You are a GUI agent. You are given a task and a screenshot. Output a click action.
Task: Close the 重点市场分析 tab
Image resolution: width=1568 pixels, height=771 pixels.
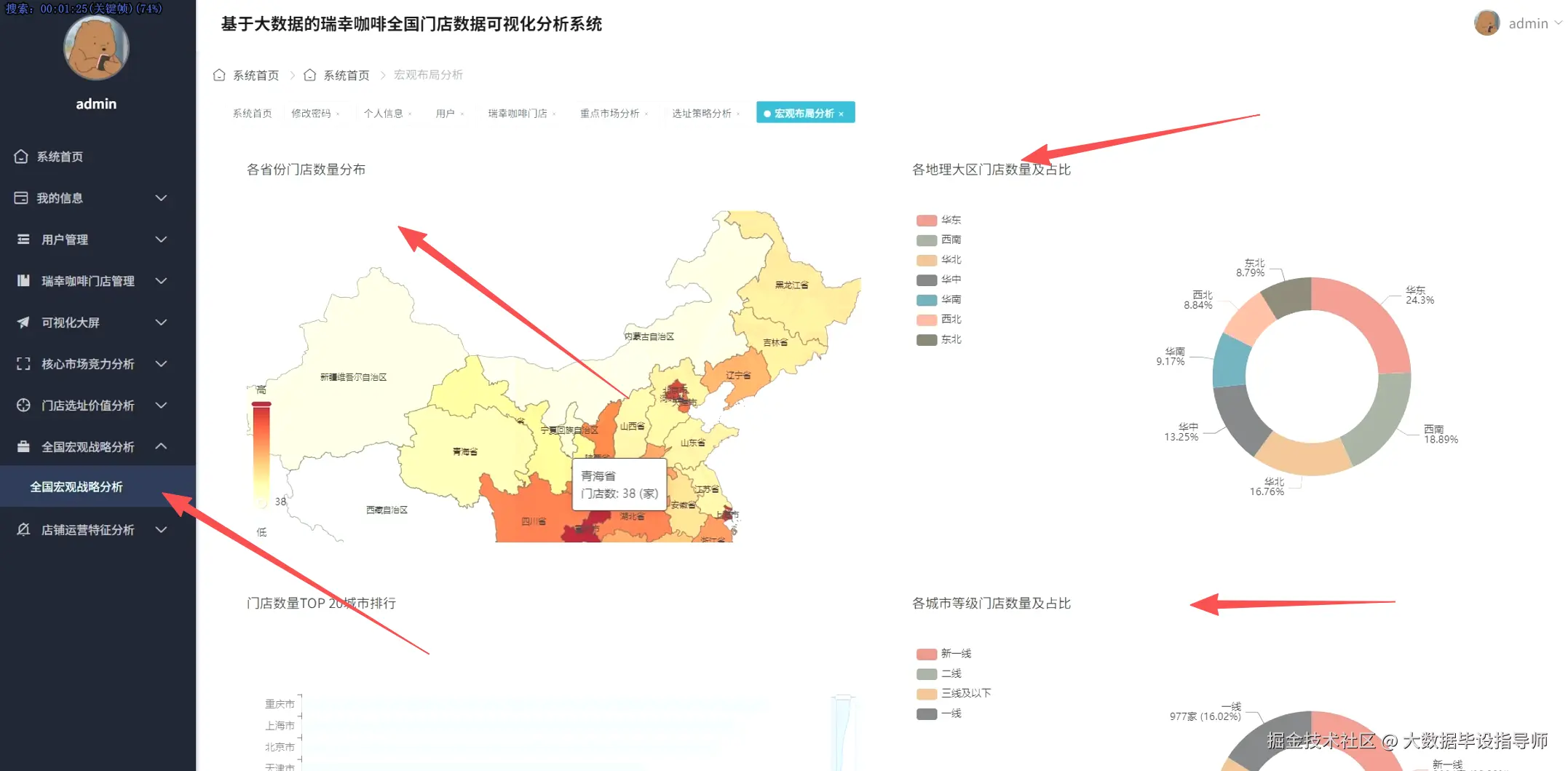point(646,114)
